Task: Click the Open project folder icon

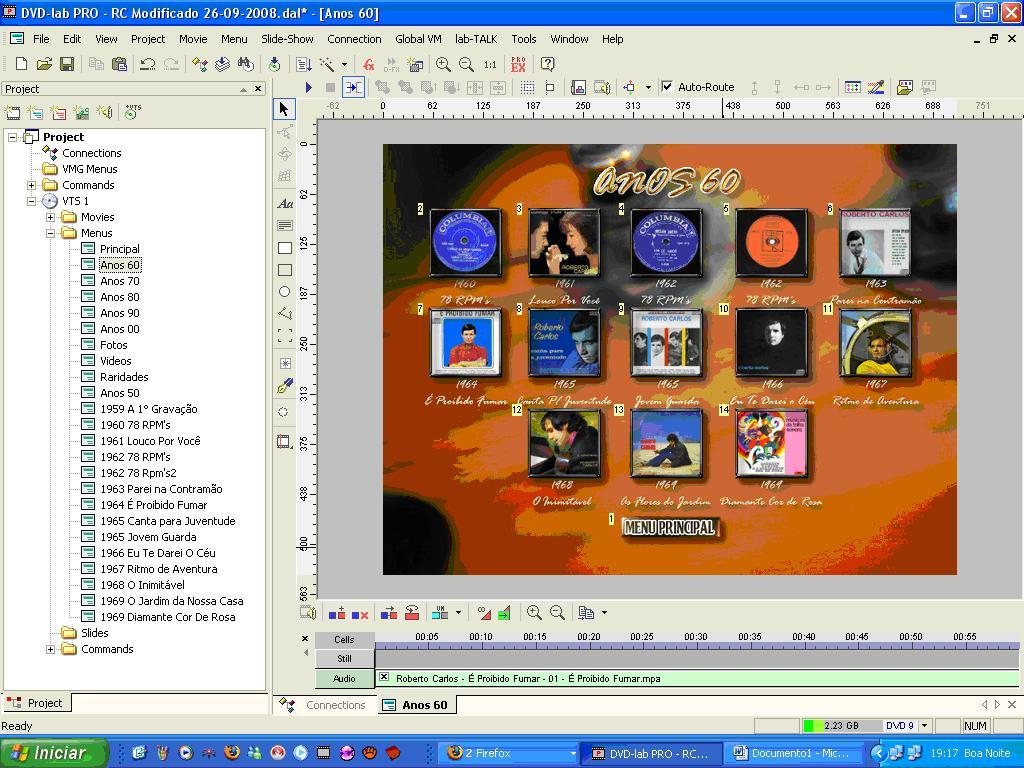Action: tap(44, 64)
